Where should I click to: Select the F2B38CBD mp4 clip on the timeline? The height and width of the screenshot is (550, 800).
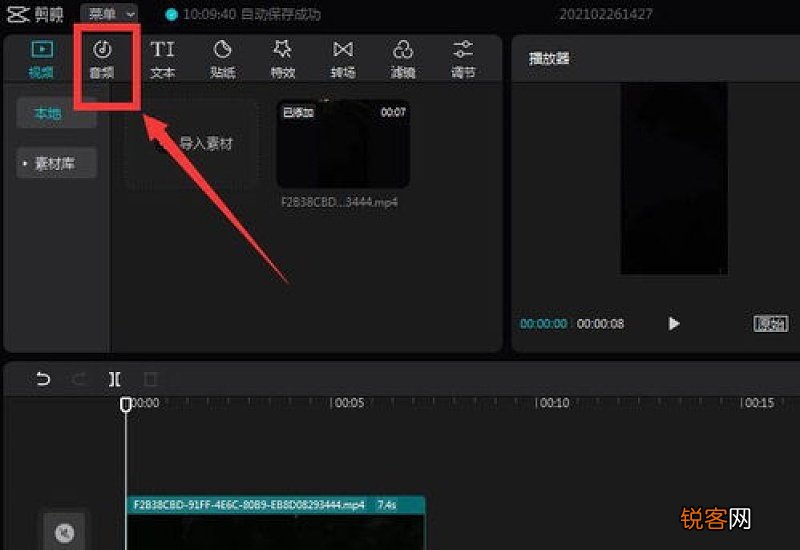tap(276, 522)
